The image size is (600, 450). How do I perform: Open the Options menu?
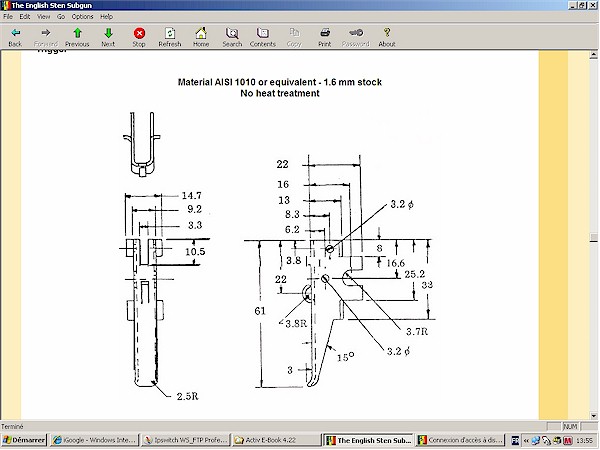tap(82, 17)
